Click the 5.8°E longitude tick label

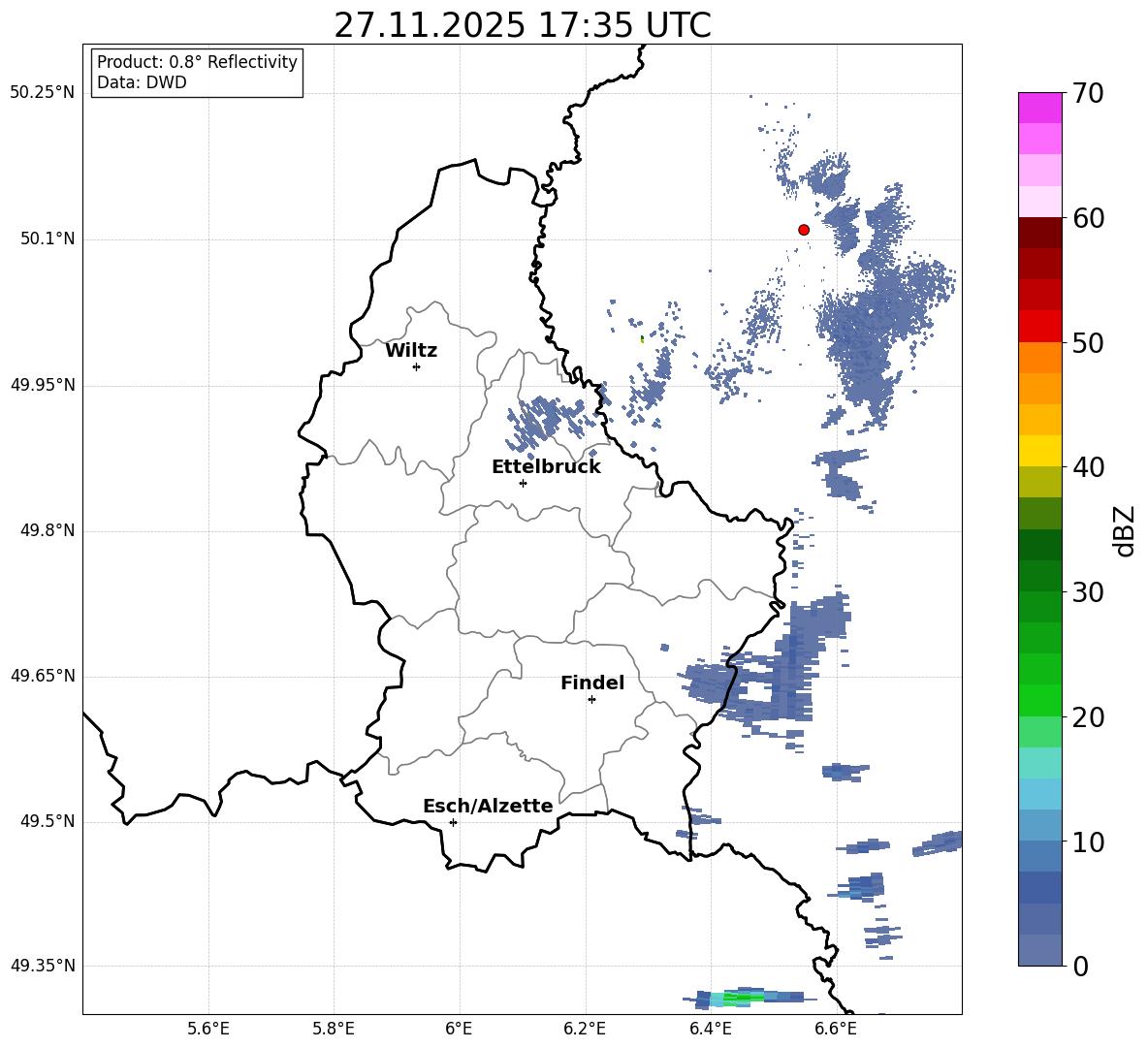point(334,1029)
